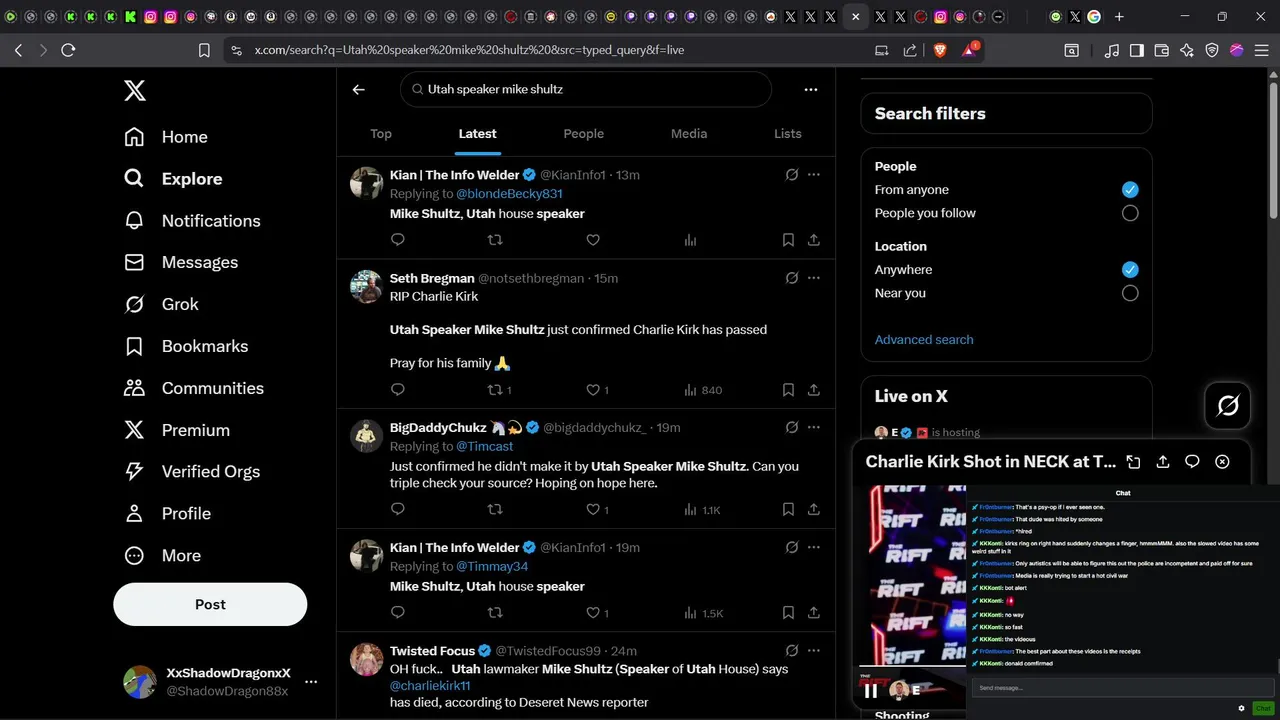This screenshot has height=720, width=1280.
Task: Bookmark Kian's 13m post
Action: pyautogui.click(x=788, y=240)
